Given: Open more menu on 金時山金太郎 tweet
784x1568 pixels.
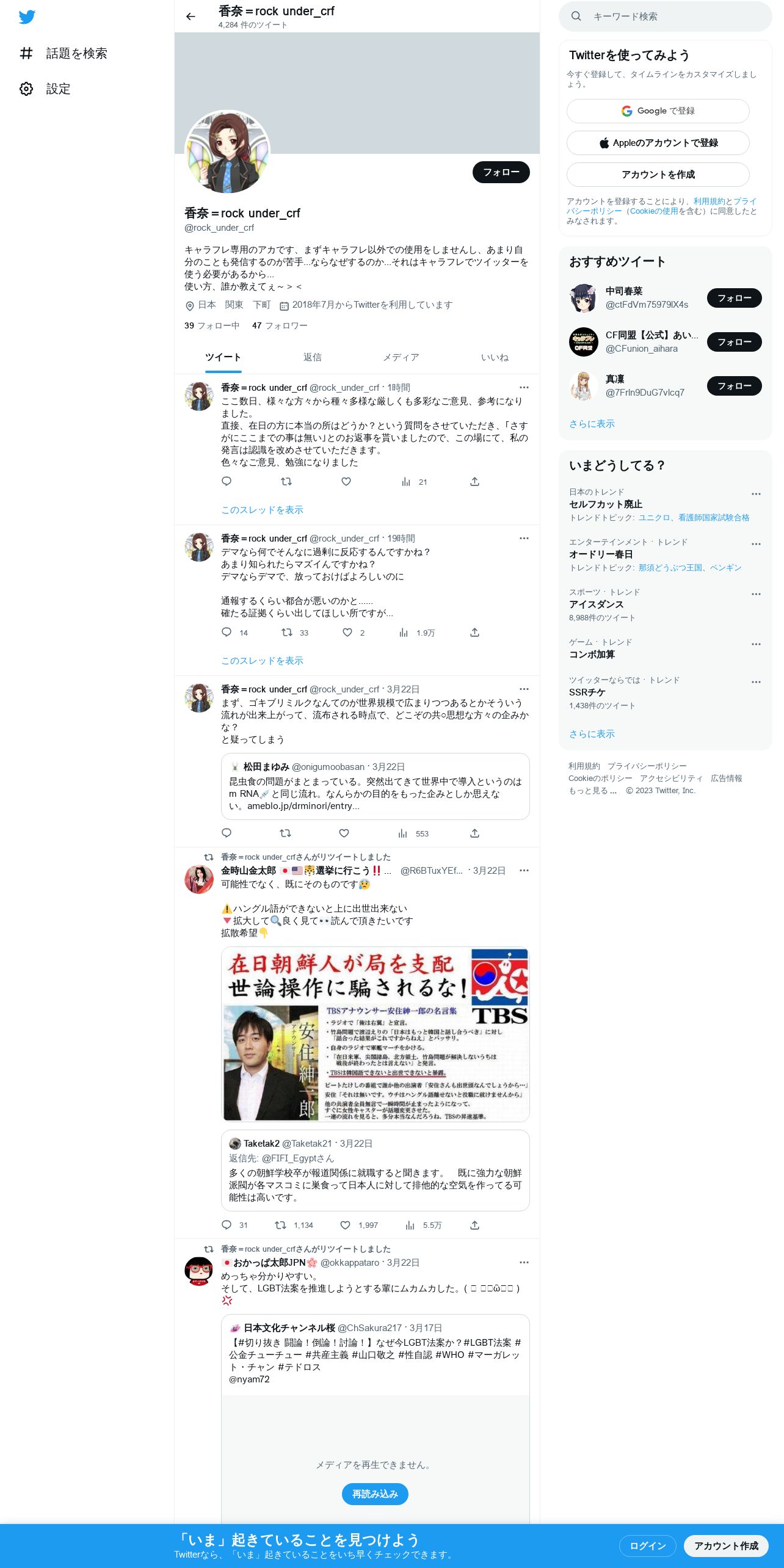Looking at the screenshot, I should click(524, 870).
